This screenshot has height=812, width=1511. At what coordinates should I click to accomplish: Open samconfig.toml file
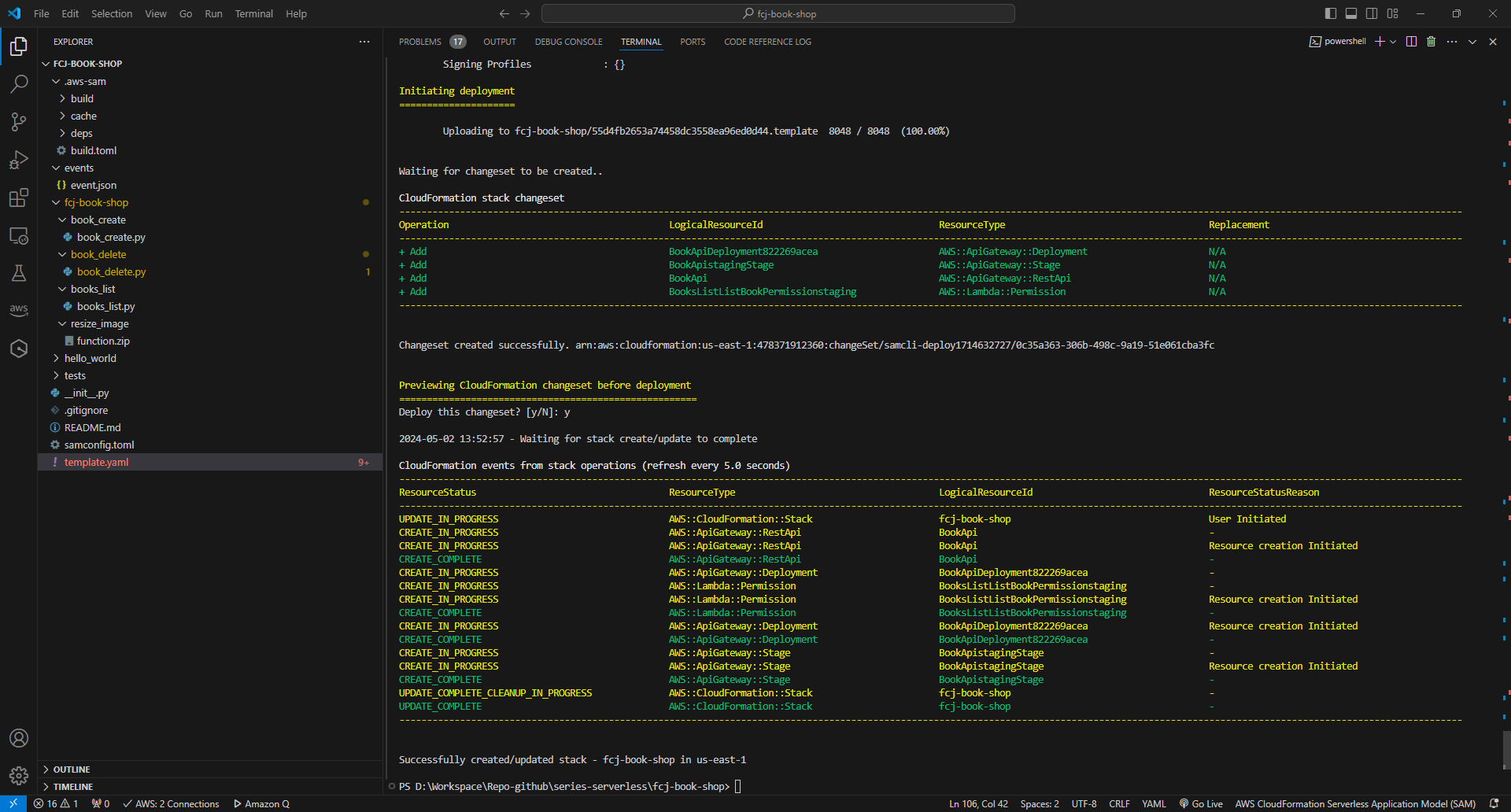click(x=210, y=445)
